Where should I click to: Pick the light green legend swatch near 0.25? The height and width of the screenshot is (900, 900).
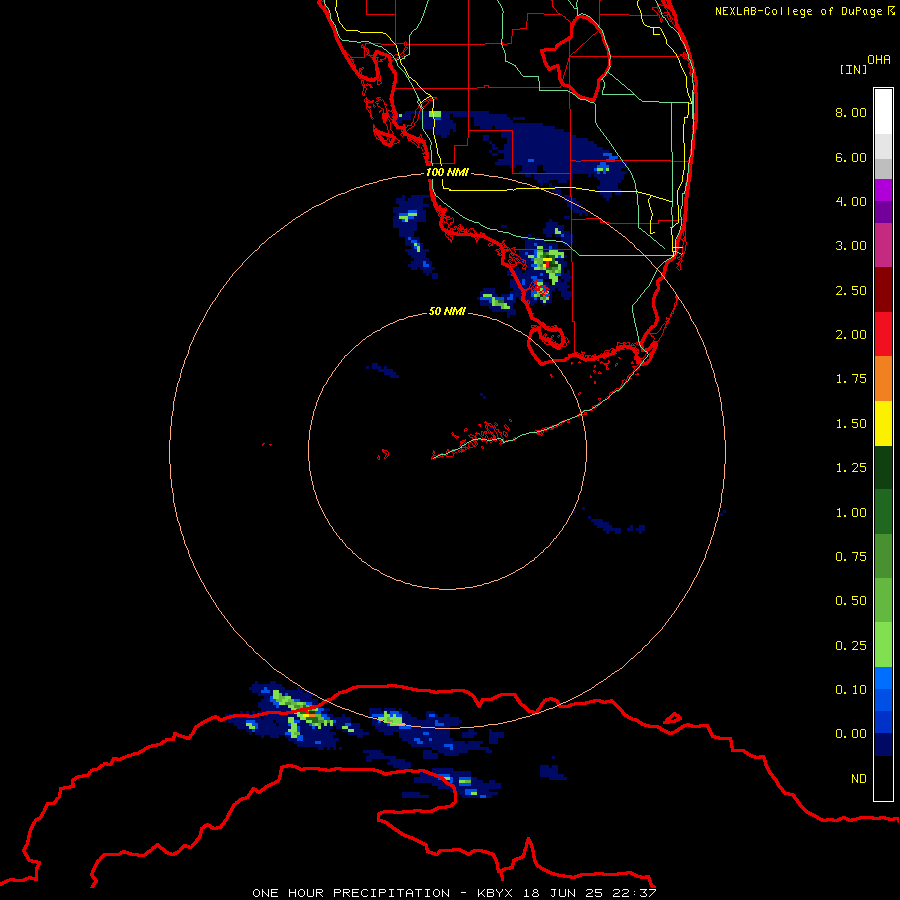[x=883, y=645]
